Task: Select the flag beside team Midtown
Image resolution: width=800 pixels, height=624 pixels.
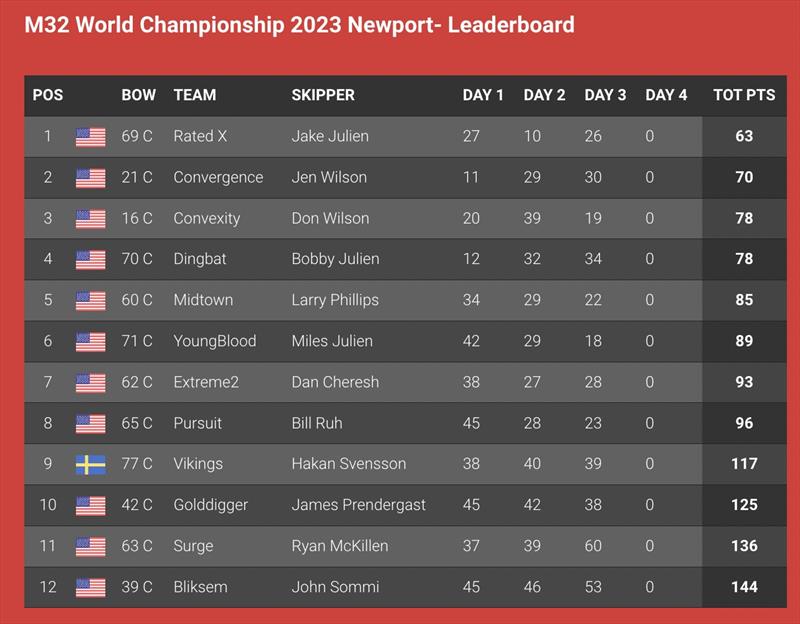Action: click(91, 301)
